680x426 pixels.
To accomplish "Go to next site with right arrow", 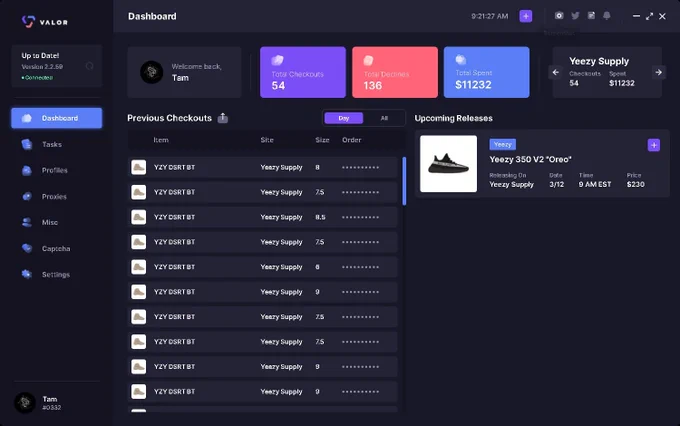I will (658, 72).
